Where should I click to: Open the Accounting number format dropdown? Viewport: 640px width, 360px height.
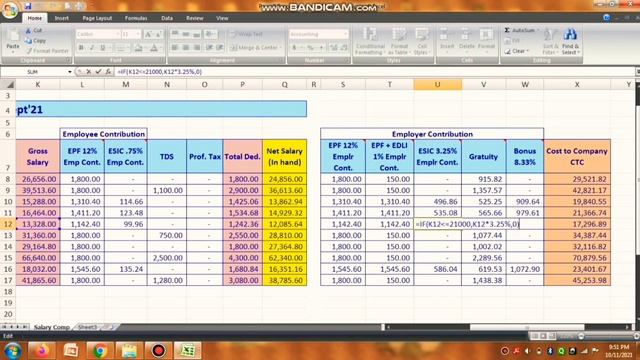tap(346, 34)
